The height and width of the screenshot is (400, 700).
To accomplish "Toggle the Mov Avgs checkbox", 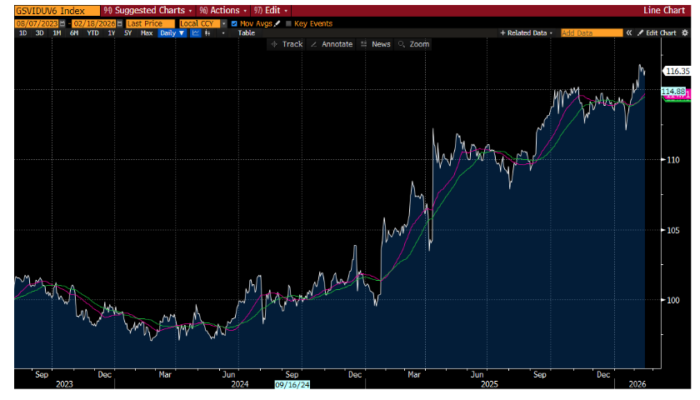I will 234,22.
